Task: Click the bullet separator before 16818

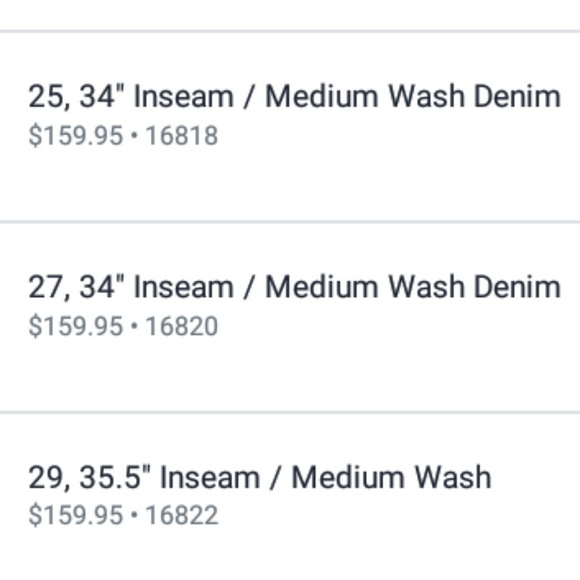Action: [x=134, y=135]
